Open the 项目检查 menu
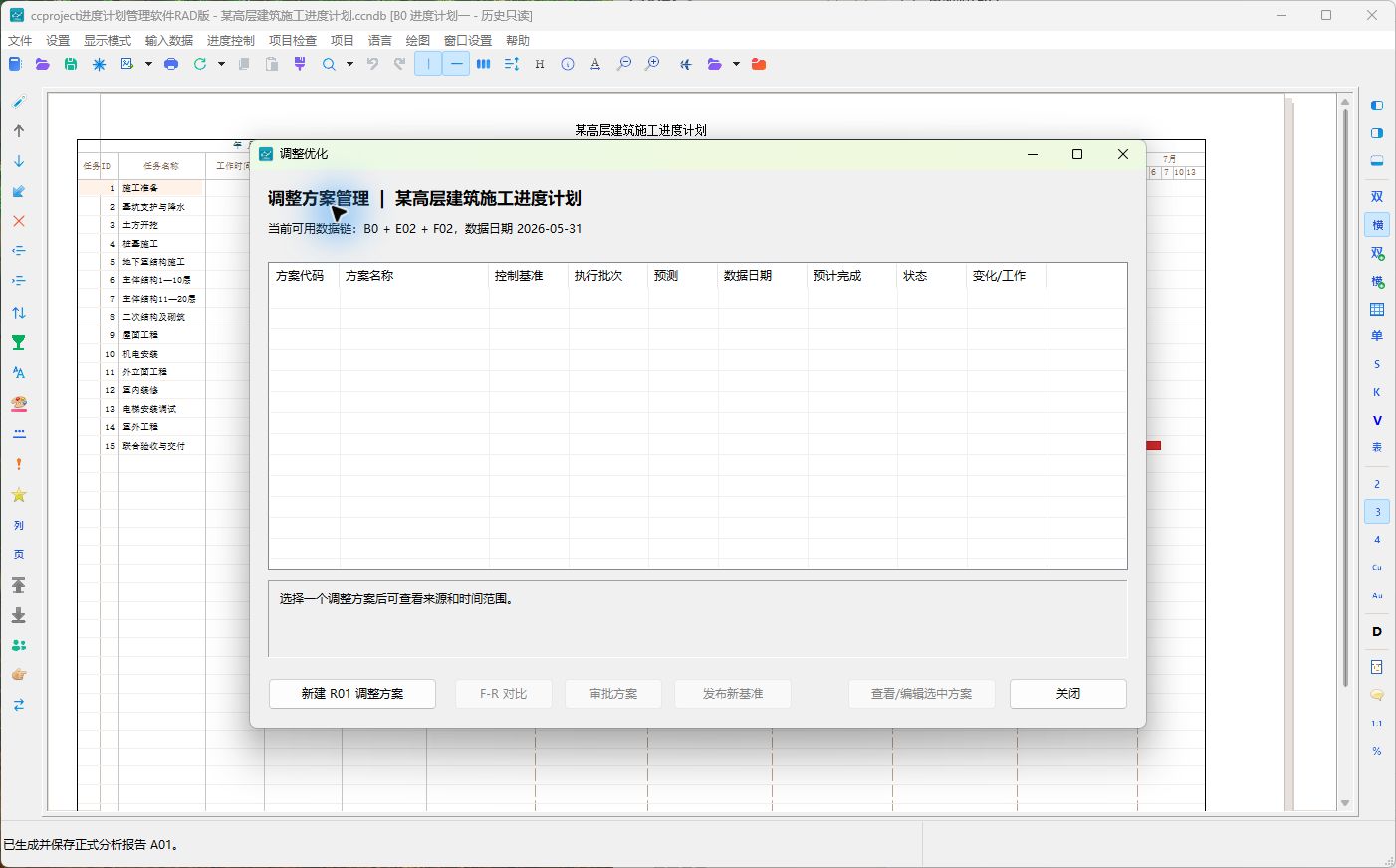This screenshot has width=1396, height=868. tap(293, 40)
